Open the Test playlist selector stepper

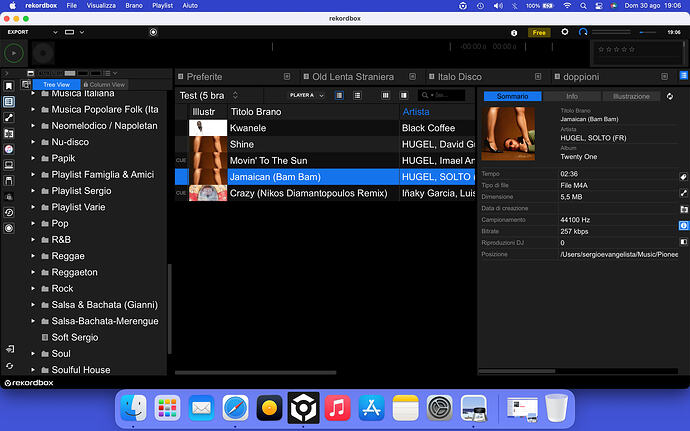coord(235,95)
